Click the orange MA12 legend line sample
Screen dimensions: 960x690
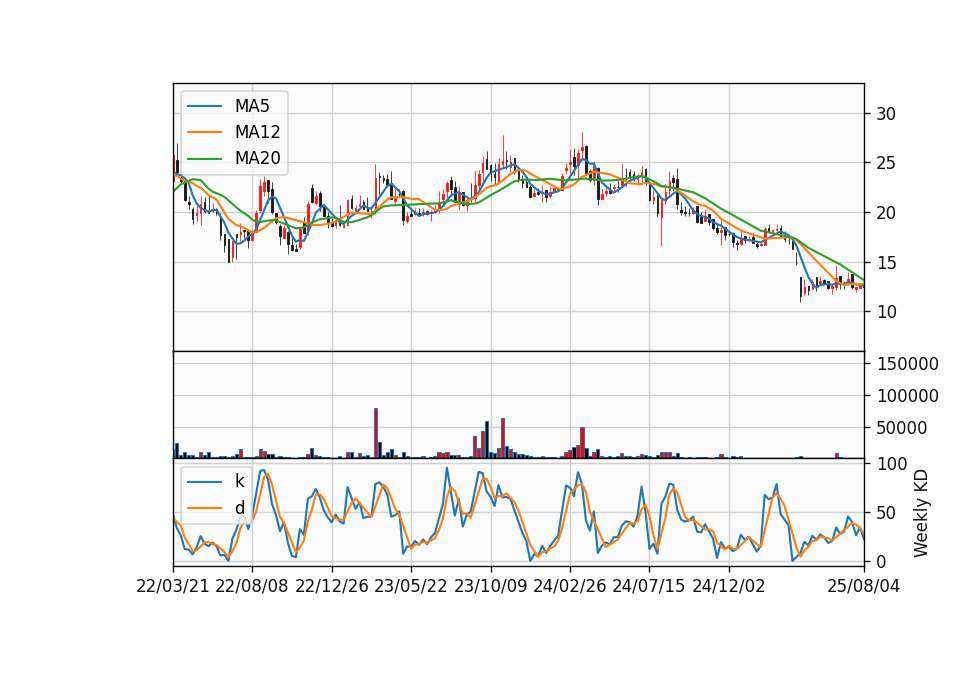tap(204, 132)
